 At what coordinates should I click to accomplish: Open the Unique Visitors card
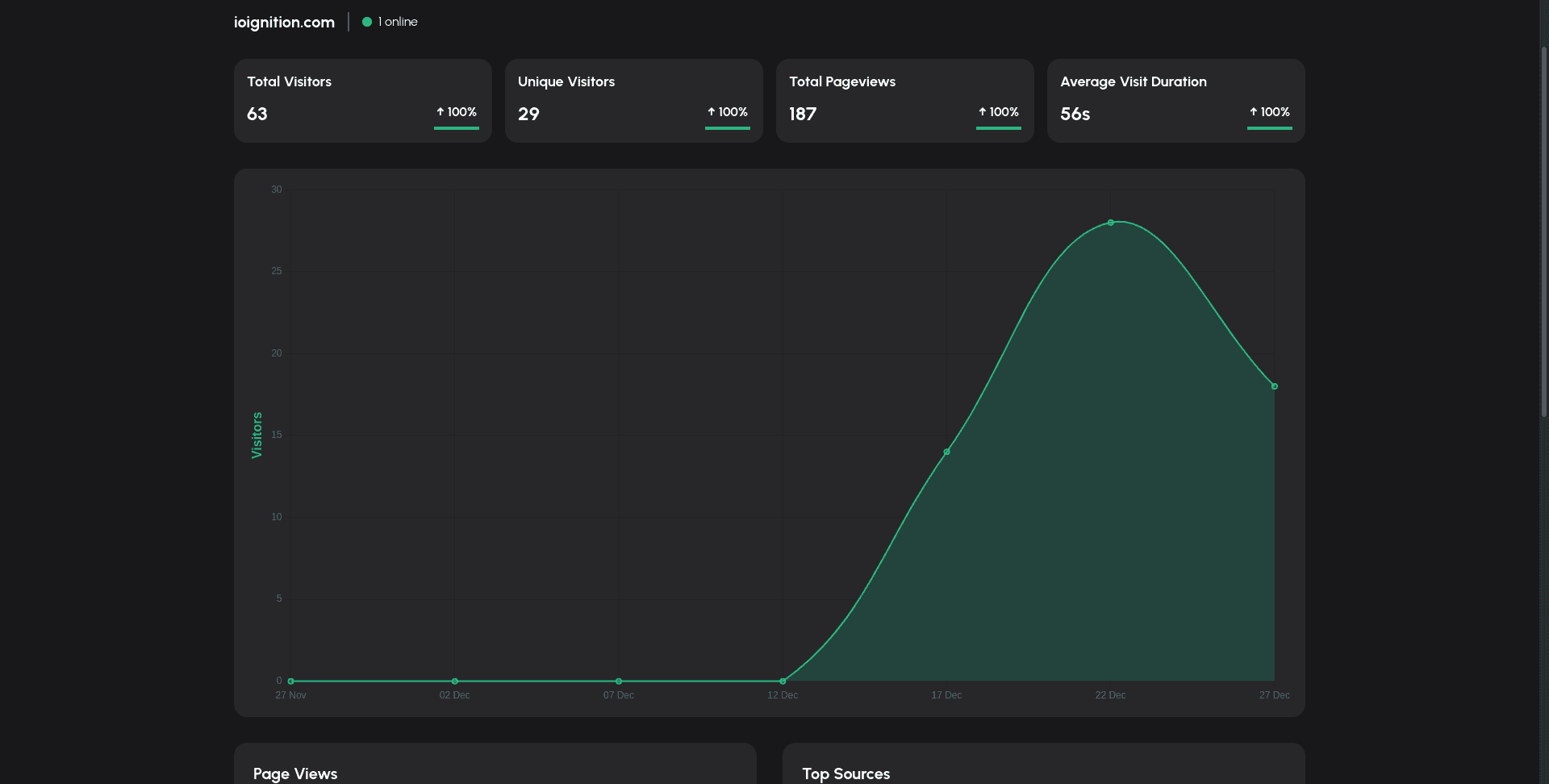coord(634,101)
